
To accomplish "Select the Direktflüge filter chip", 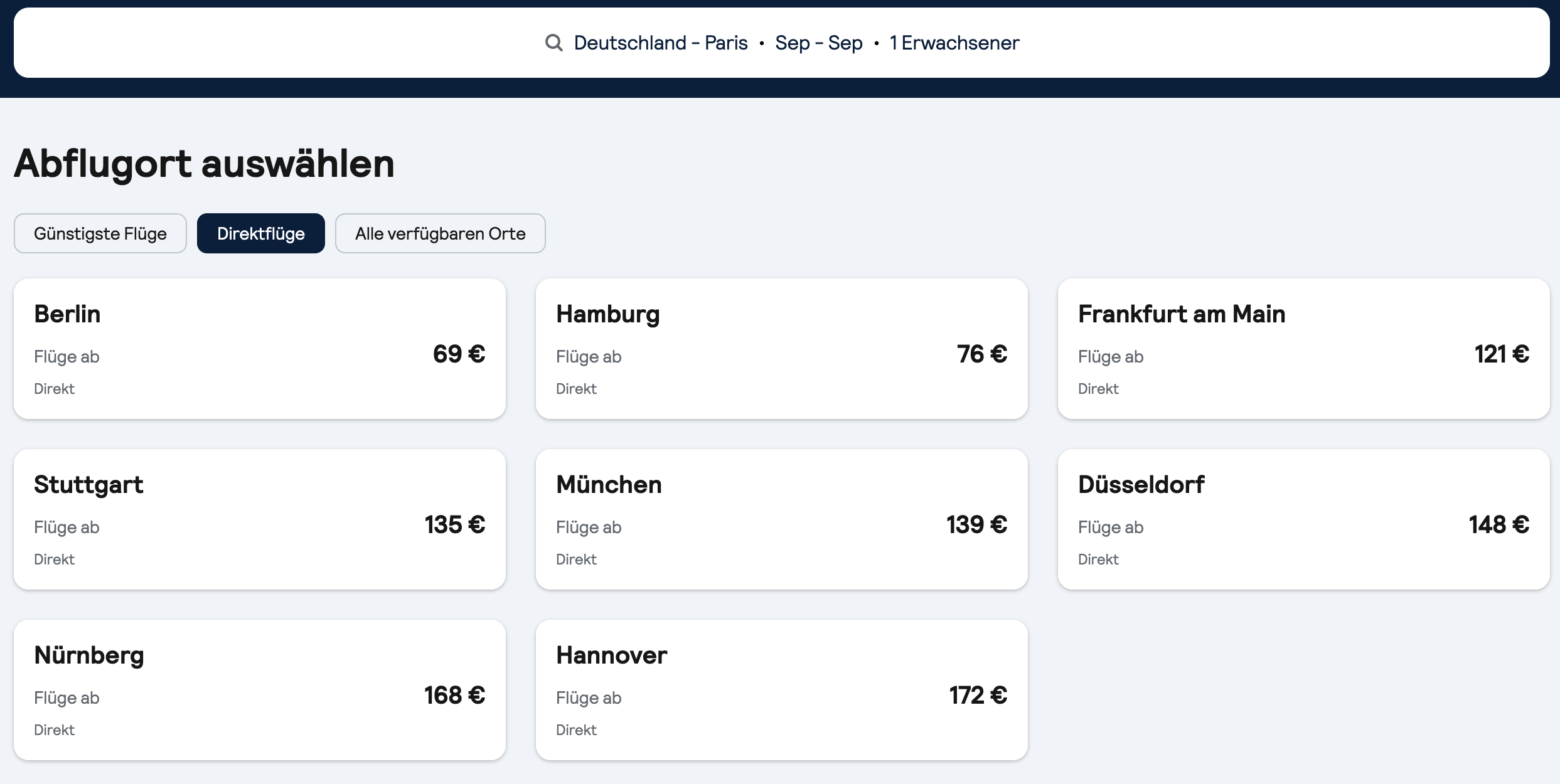I will (261, 233).
